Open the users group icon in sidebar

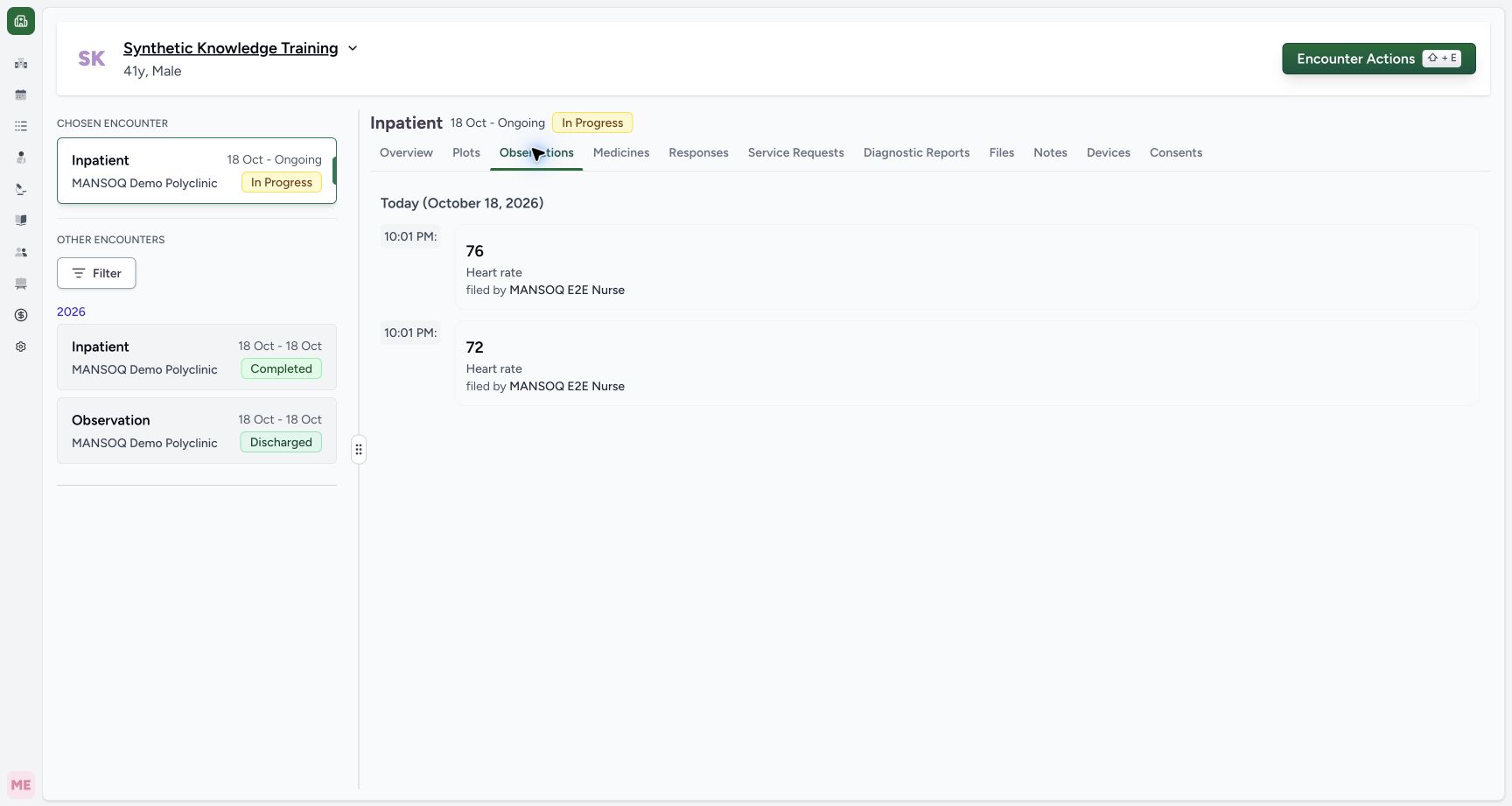point(21,252)
